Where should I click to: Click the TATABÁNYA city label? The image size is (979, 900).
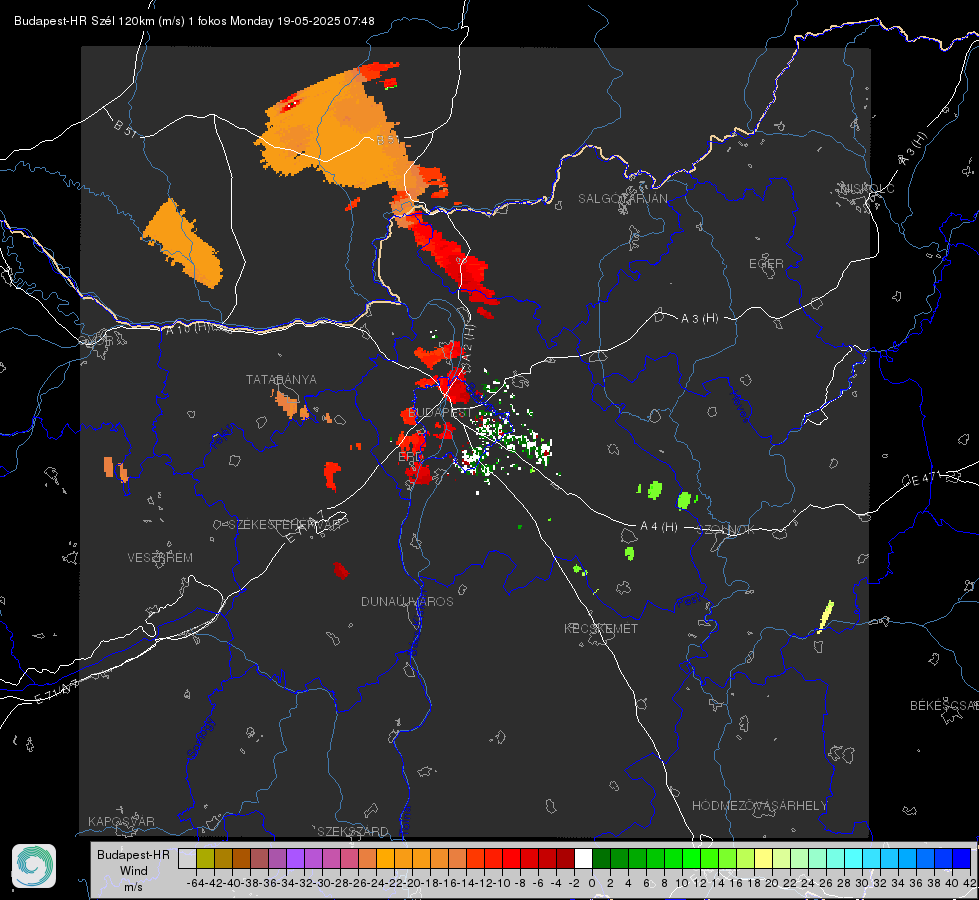coord(281,379)
